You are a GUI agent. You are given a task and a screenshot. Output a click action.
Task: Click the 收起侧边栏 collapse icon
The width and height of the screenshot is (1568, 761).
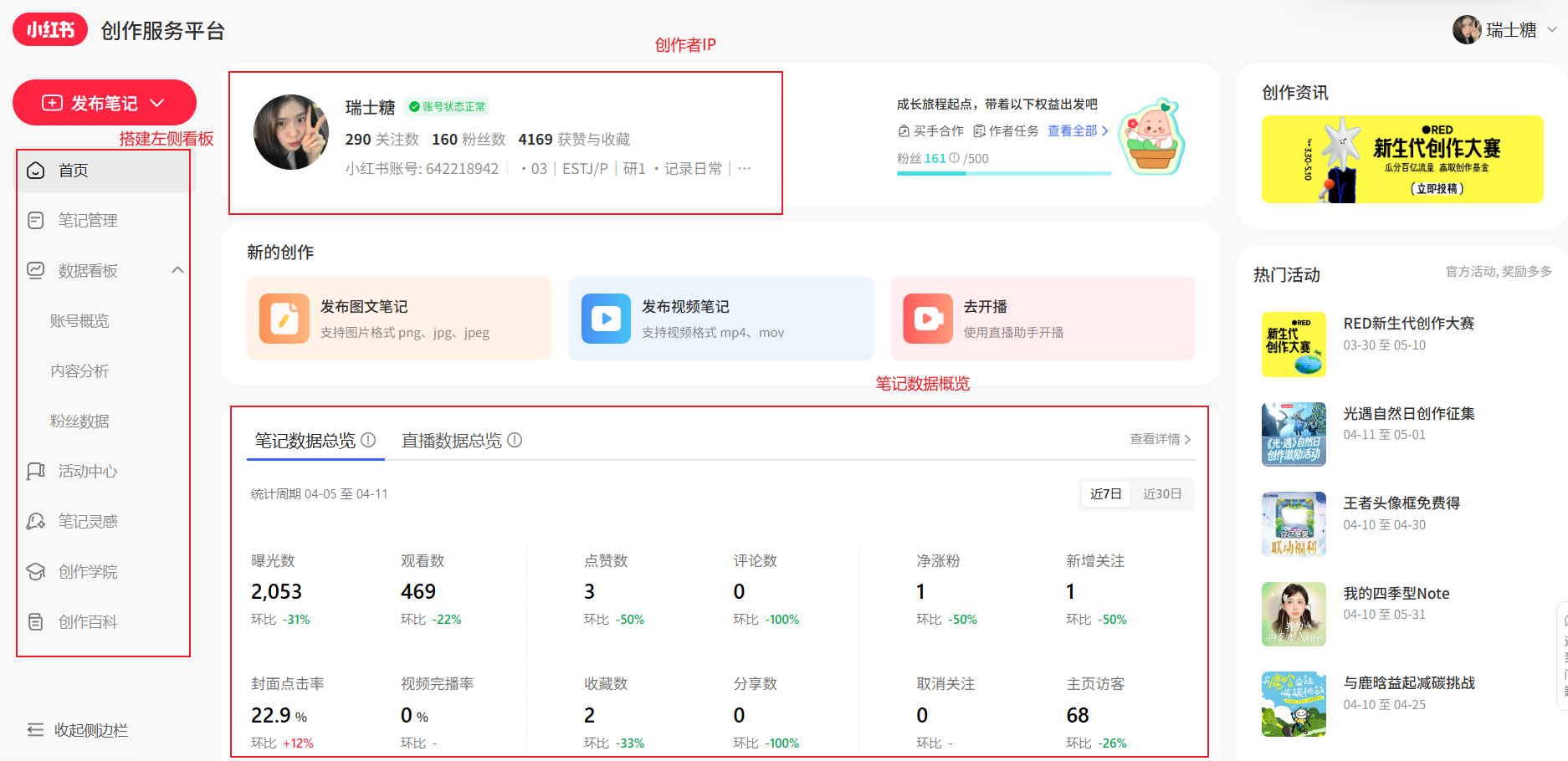pyautogui.click(x=35, y=730)
